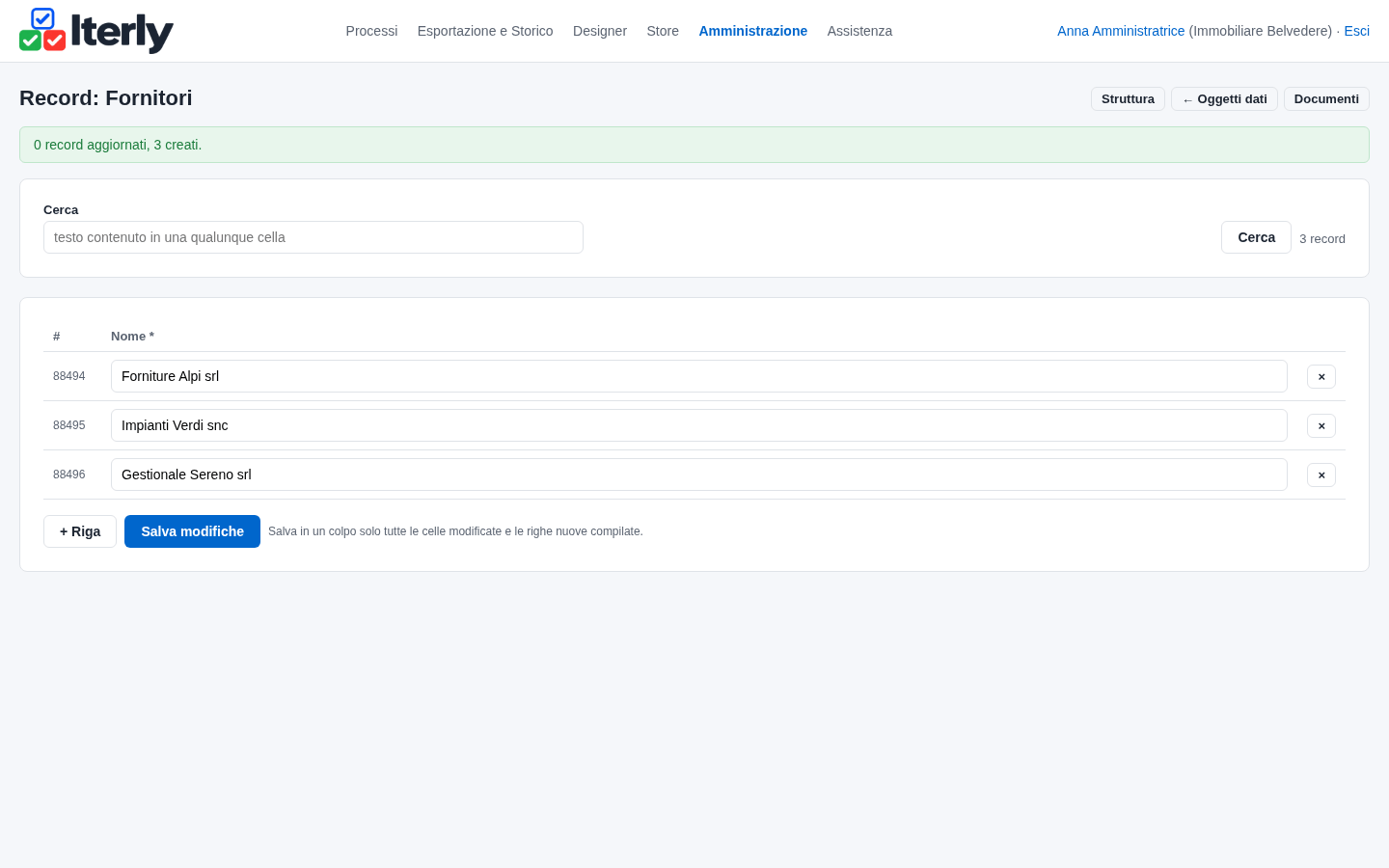This screenshot has height=868, width=1389.
Task: Go back to Oggetti dati
Action: [x=1224, y=99]
